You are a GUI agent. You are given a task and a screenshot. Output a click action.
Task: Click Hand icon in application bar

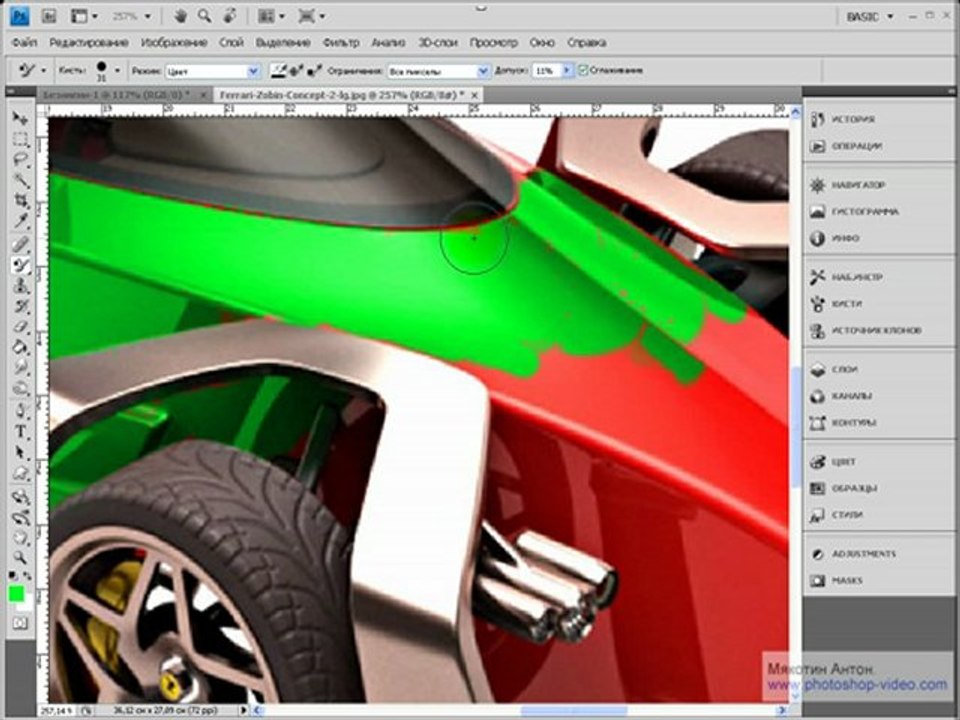coord(180,17)
